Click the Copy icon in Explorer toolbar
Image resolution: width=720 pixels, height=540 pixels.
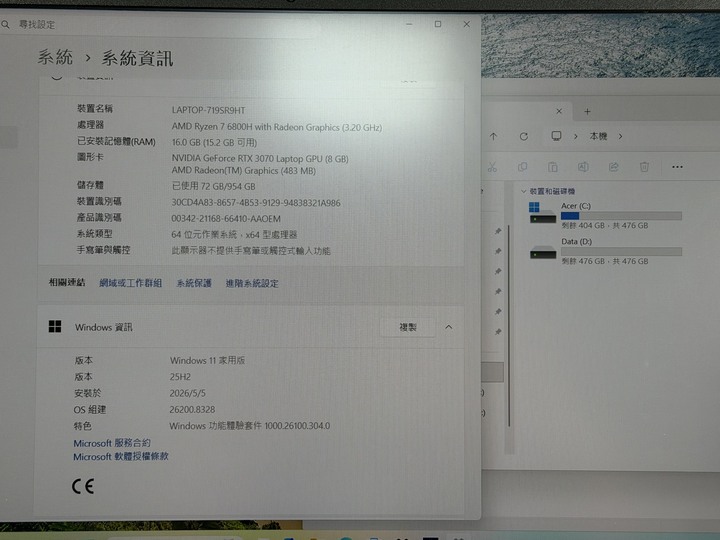(522, 167)
